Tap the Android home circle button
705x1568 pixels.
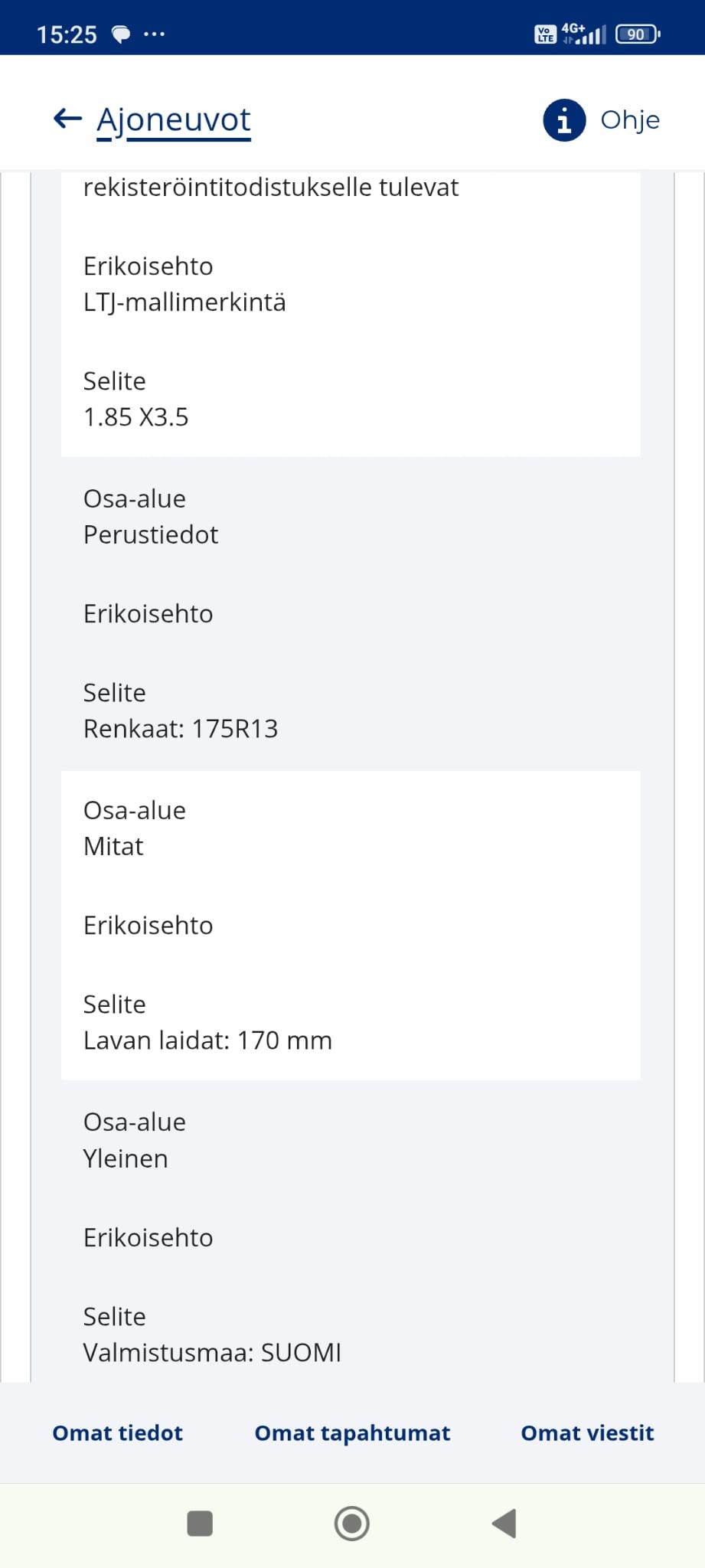tap(352, 1523)
